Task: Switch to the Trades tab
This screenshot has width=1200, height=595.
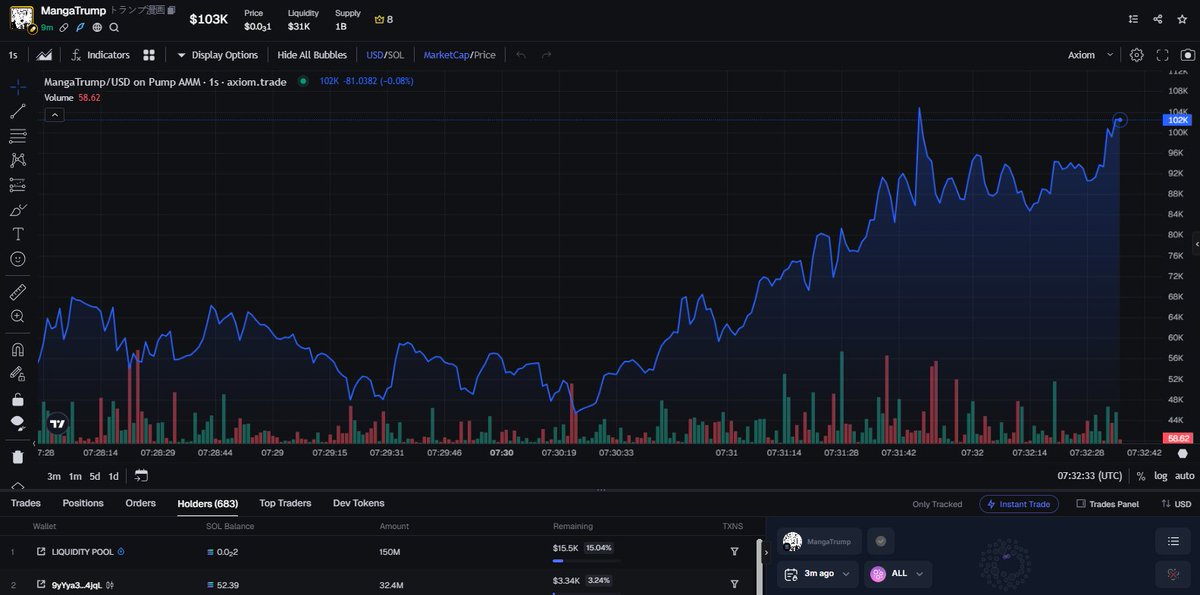Action: [25, 503]
